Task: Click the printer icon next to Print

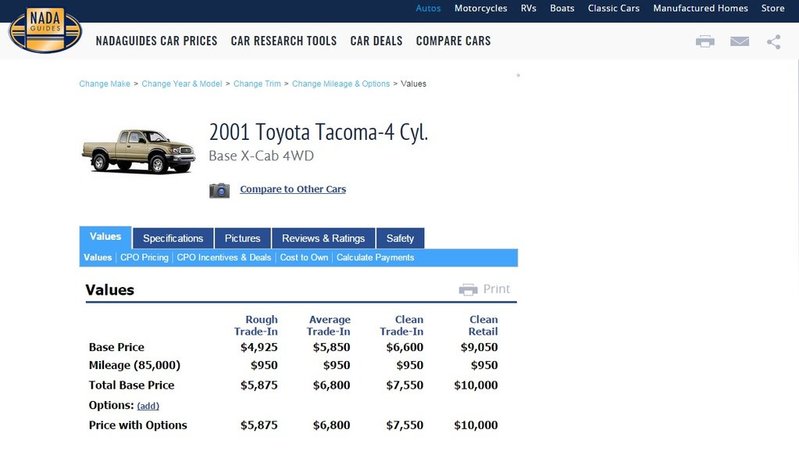Action: click(x=468, y=289)
